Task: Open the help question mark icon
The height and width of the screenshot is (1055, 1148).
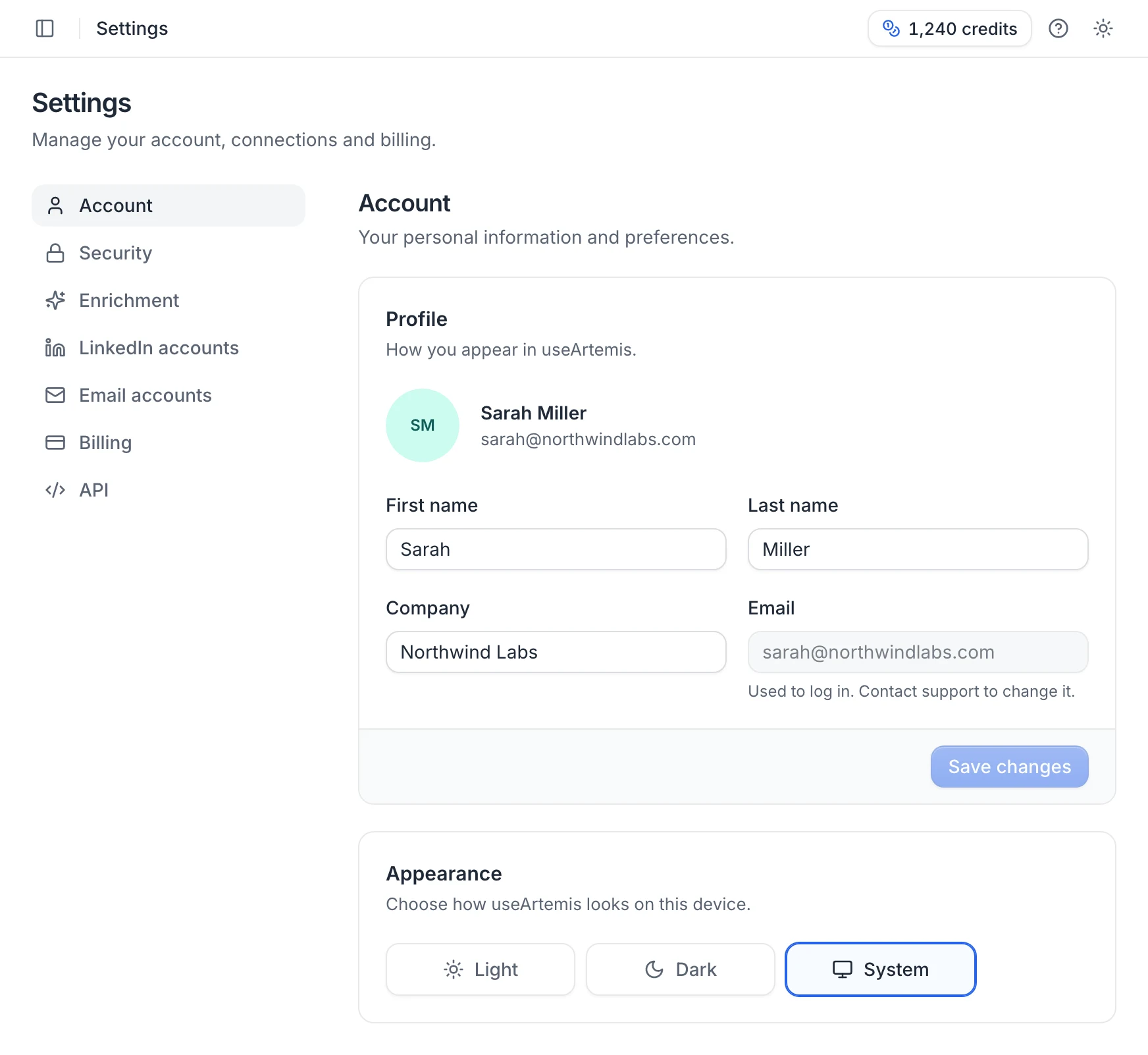Action: pos(1058,28)
